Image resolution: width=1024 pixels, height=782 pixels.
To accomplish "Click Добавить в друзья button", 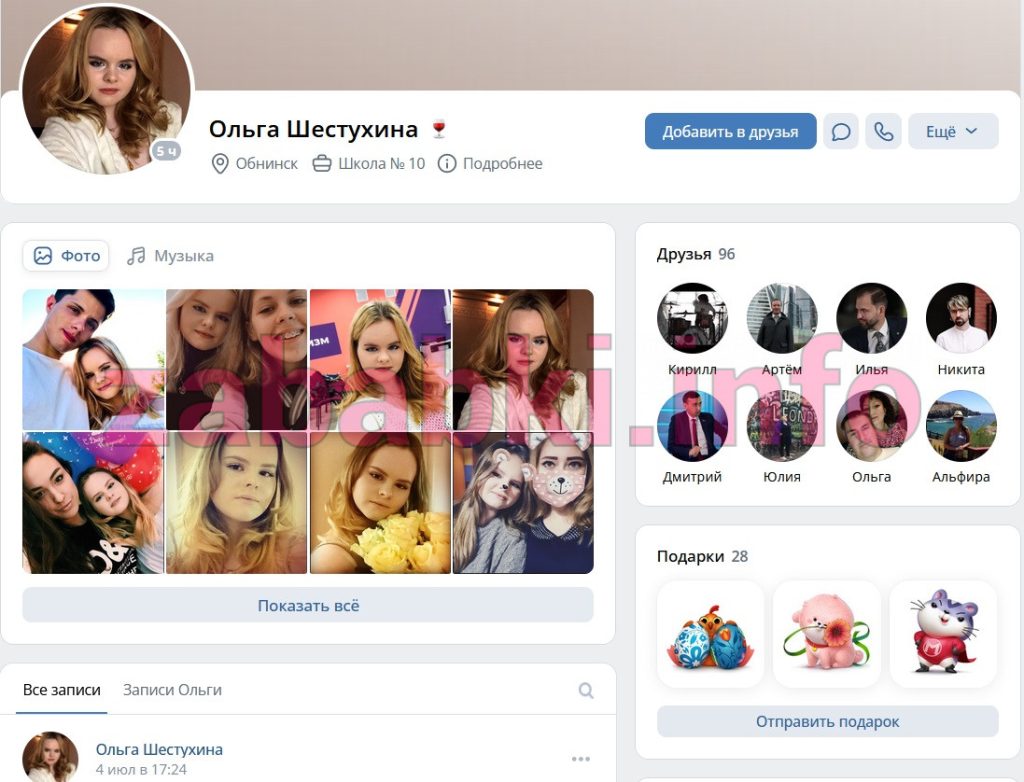I will click(x=730, y=131).
